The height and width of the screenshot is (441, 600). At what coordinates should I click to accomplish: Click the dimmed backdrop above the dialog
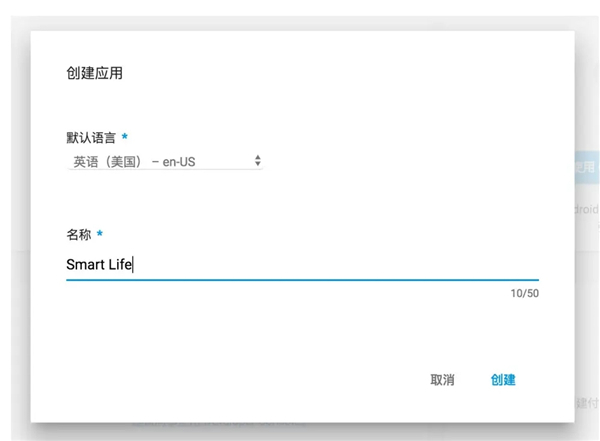(300, 14)
